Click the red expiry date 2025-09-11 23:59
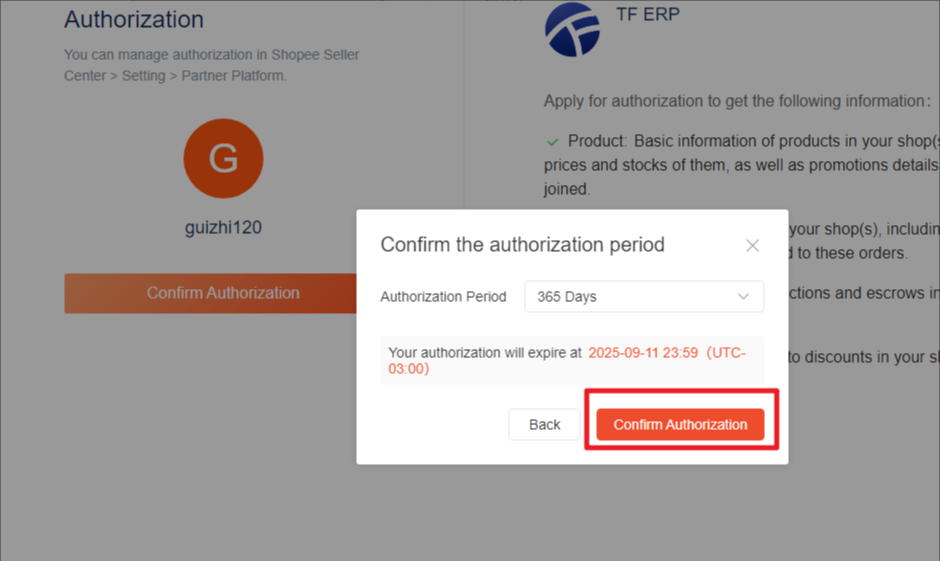Image resolution: width=940 pixels, height=561 pixels. (643, 352)
